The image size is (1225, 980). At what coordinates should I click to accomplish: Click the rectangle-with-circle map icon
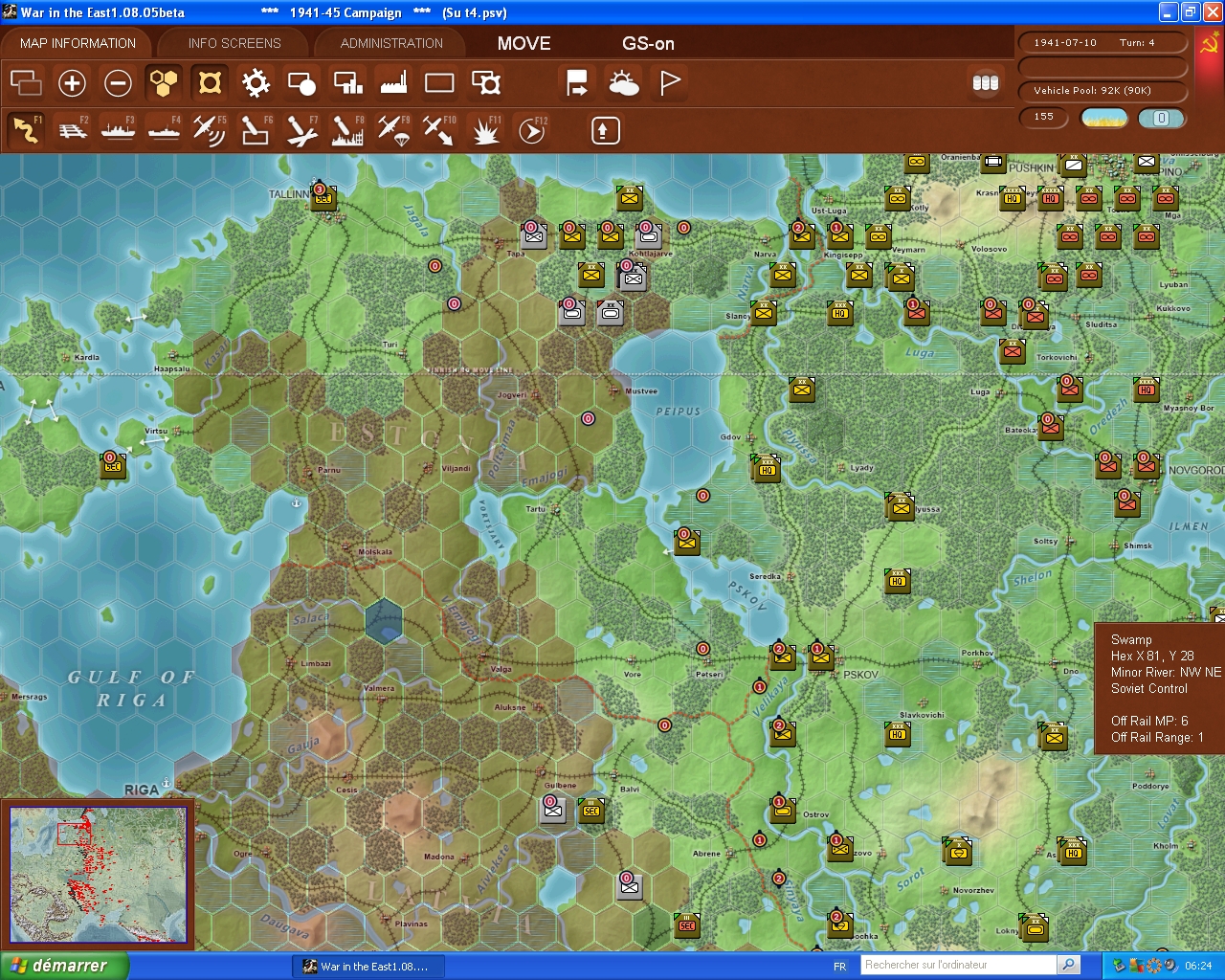(301, 83)
